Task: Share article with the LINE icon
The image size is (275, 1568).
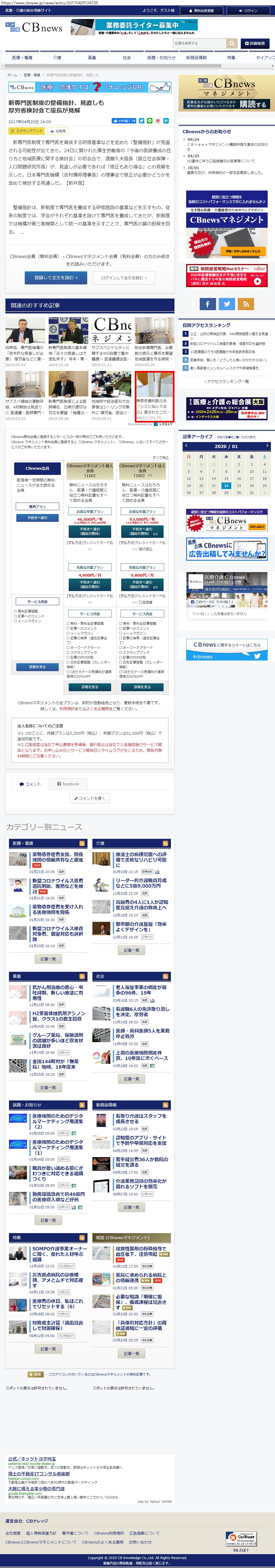Action: pos(150,121)
